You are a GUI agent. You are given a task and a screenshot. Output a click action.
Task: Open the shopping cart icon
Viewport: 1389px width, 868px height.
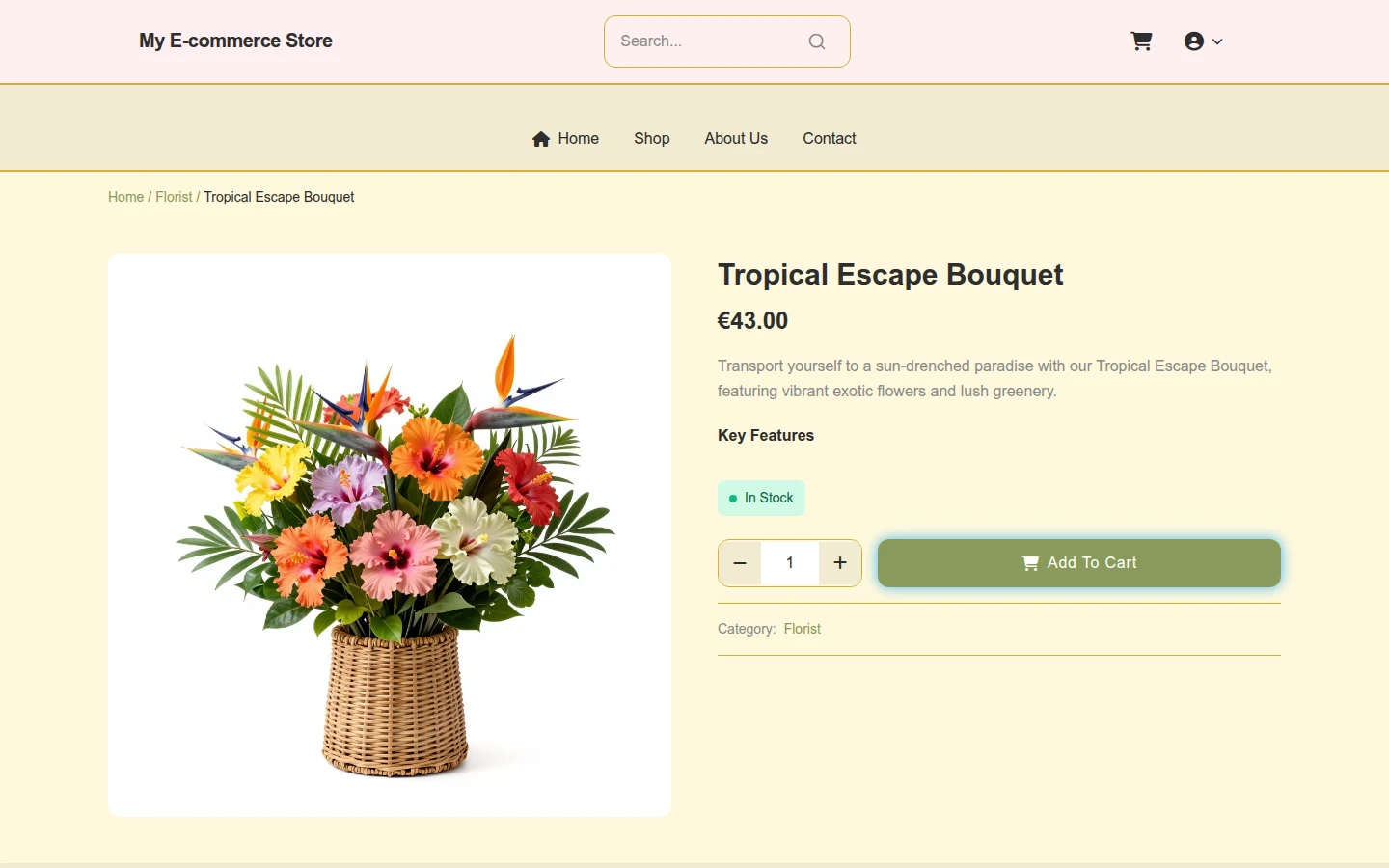click(1141, 41)
